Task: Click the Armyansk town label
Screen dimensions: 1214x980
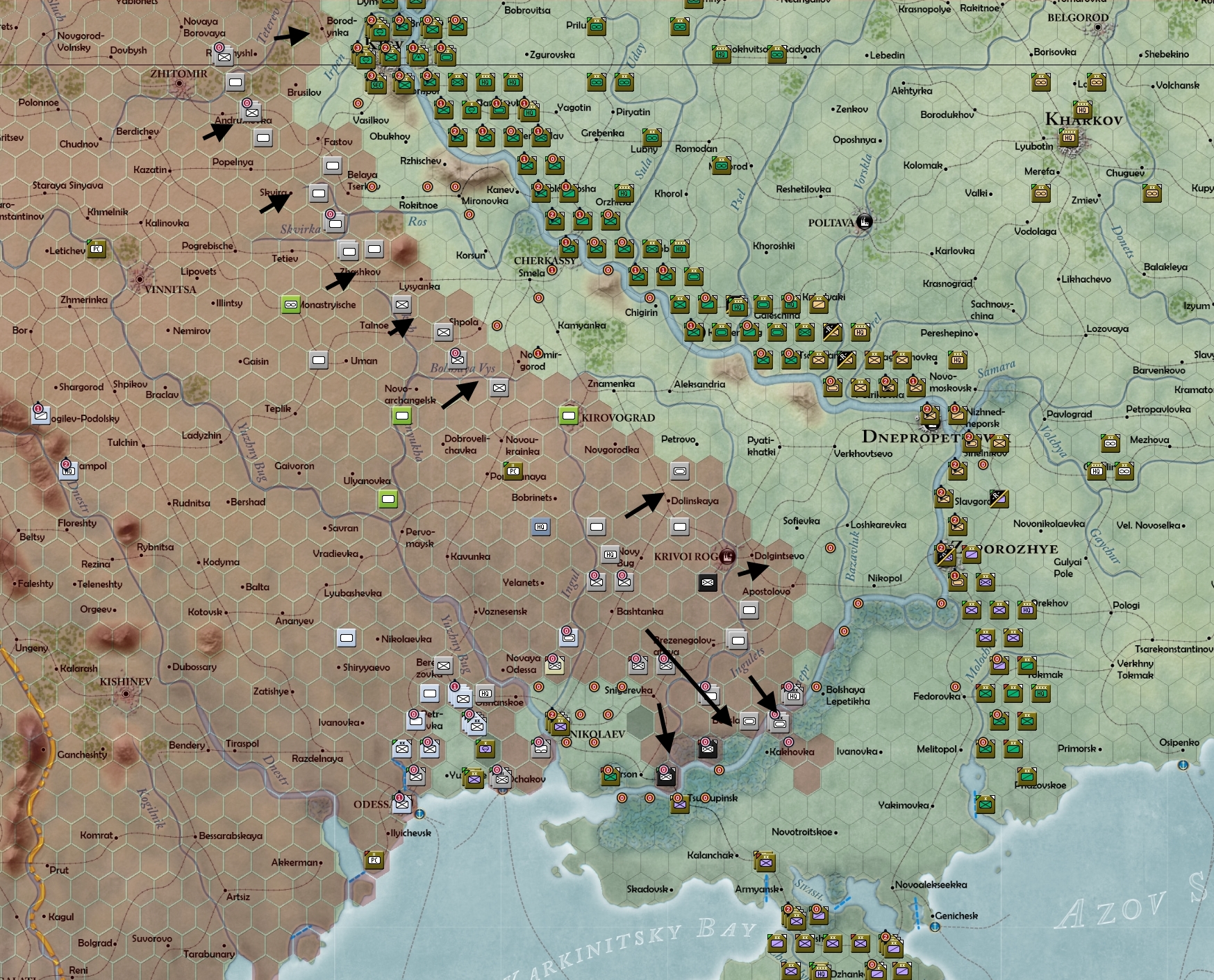Action: pos(757,889)
